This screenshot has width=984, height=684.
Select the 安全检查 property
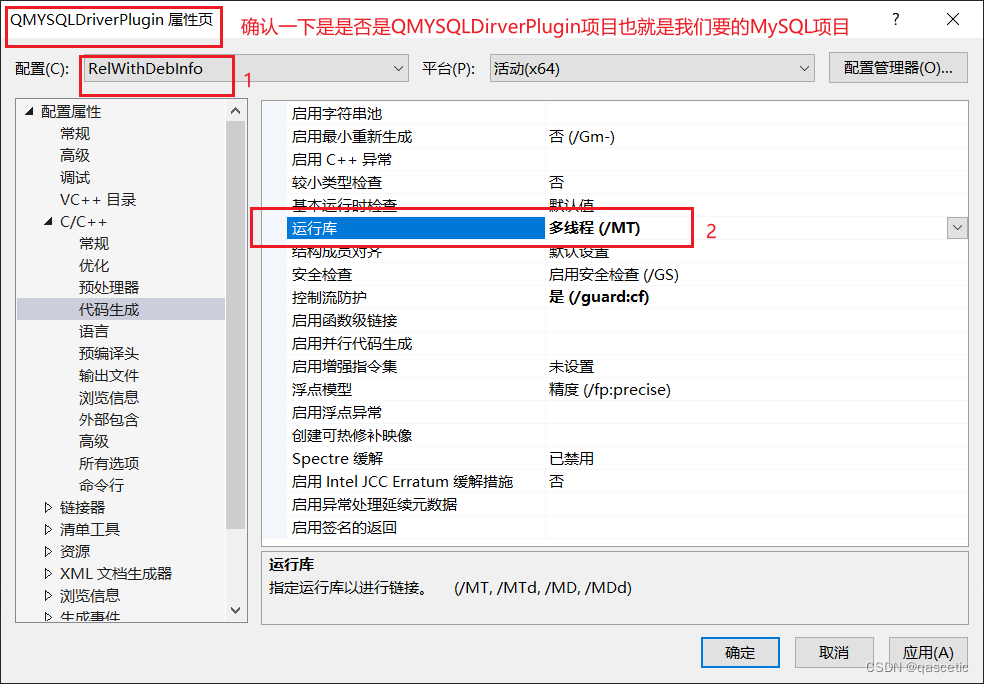coord(321,274)
